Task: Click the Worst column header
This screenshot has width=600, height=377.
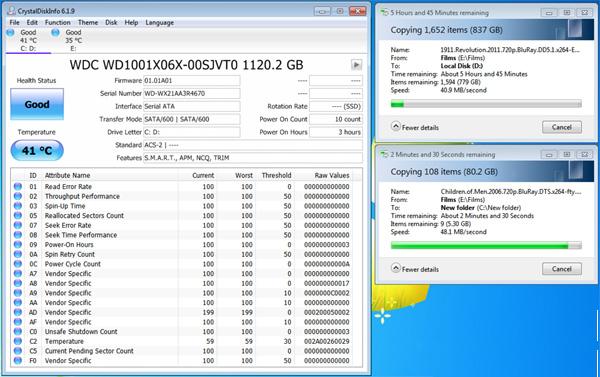Action: coord(244,175)
